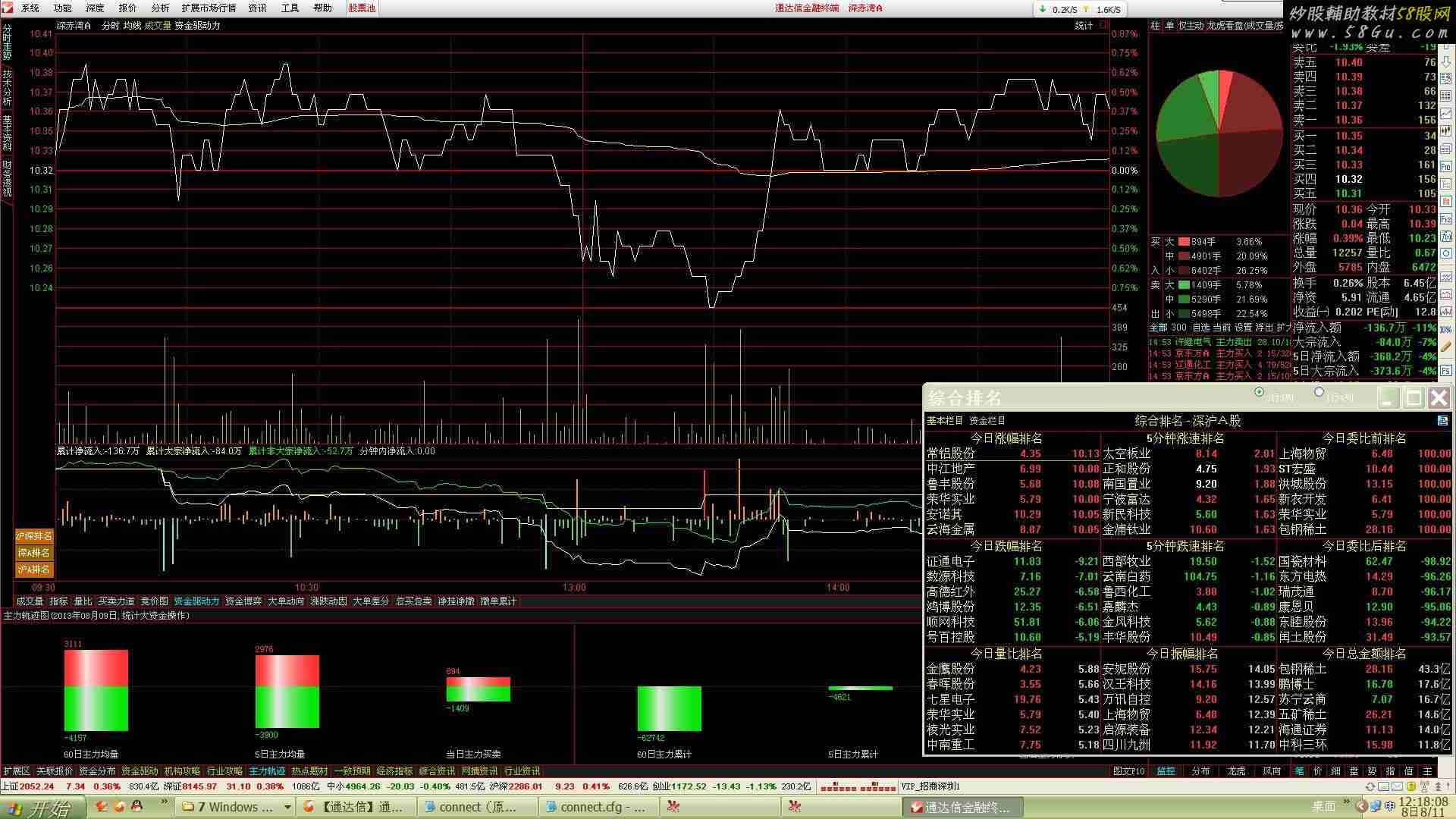Click the small box icon beside 统计
Screen dimensions: 1456x819
[x=1102, y=26]
